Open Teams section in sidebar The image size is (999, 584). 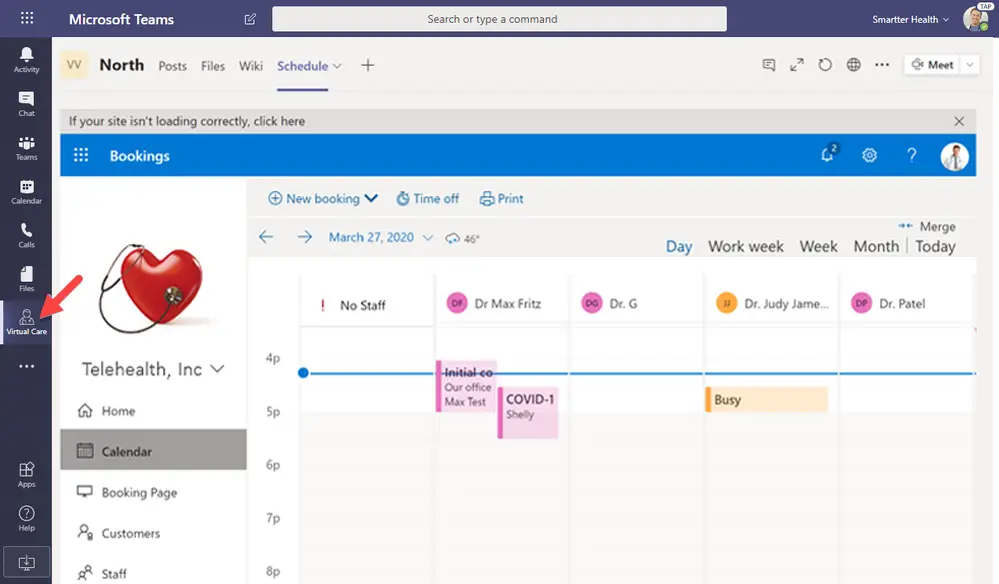click(x=26, y=148)
